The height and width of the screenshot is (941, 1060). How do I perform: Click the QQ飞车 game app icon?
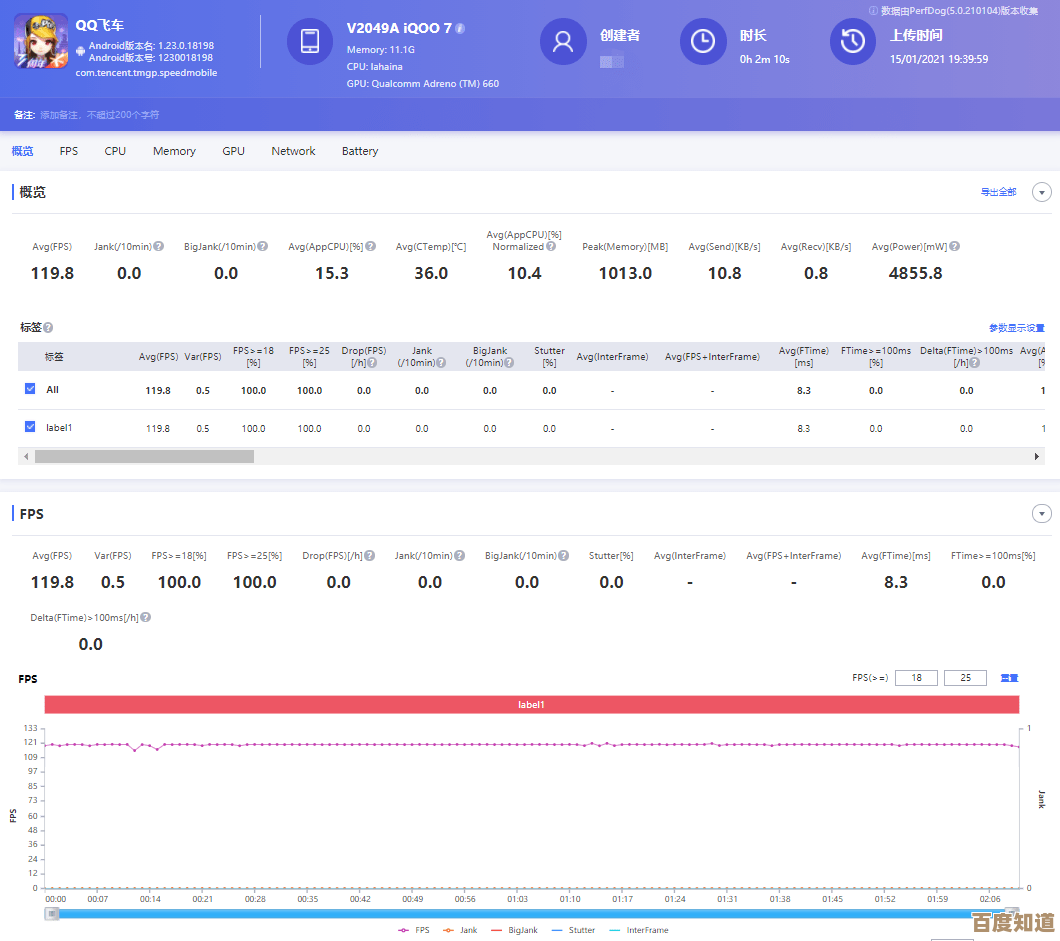point(41,41)
